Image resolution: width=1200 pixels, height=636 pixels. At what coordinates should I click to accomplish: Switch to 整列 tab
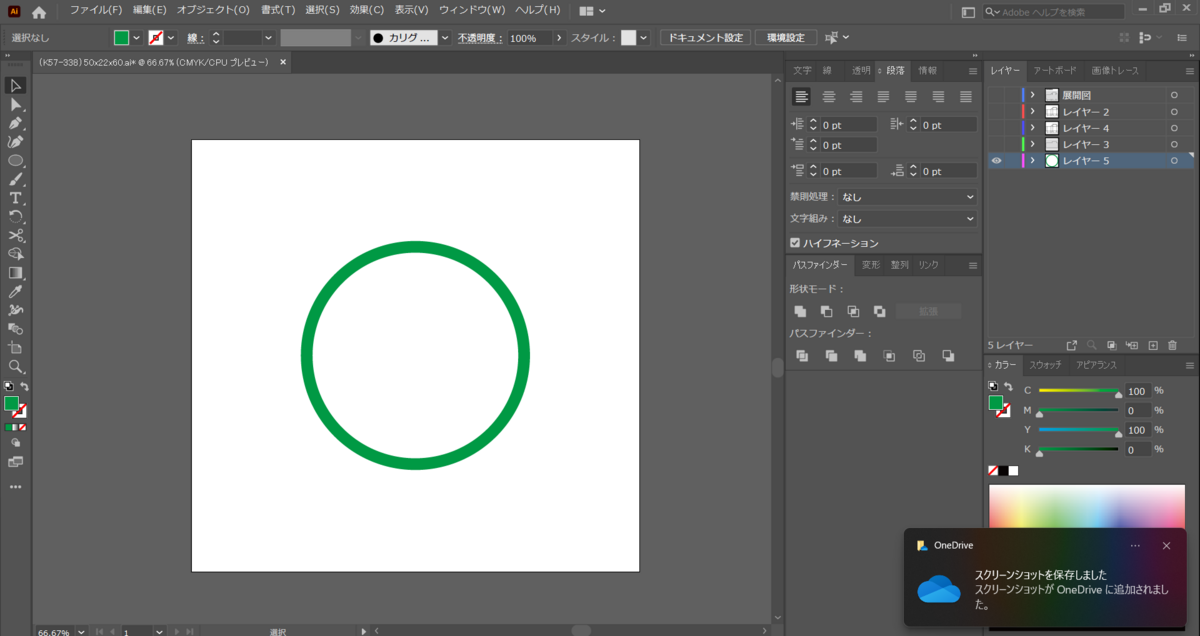(899, 265)
